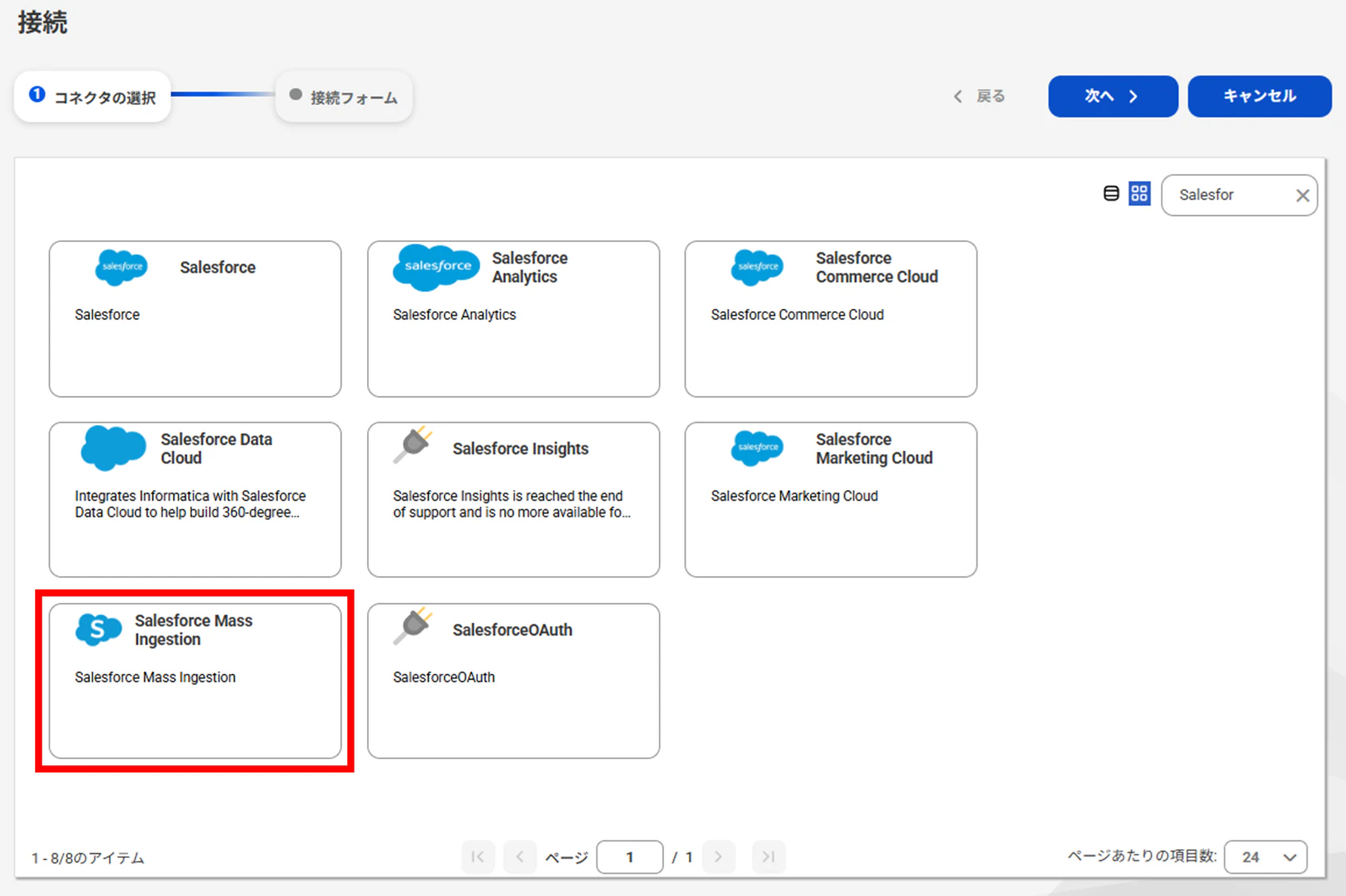The height and width of the screenshot is (896, 1346).
Task: Click the Salesforce connector cloud logo
Action: coord(121,267)
